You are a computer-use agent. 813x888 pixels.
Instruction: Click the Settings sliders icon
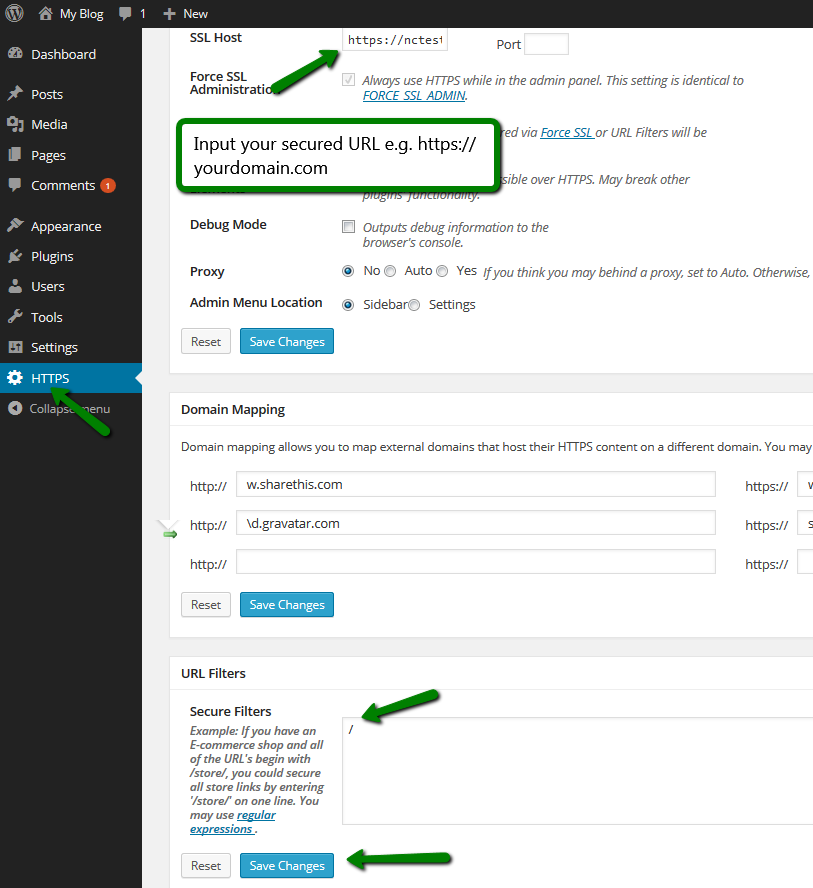15,347
